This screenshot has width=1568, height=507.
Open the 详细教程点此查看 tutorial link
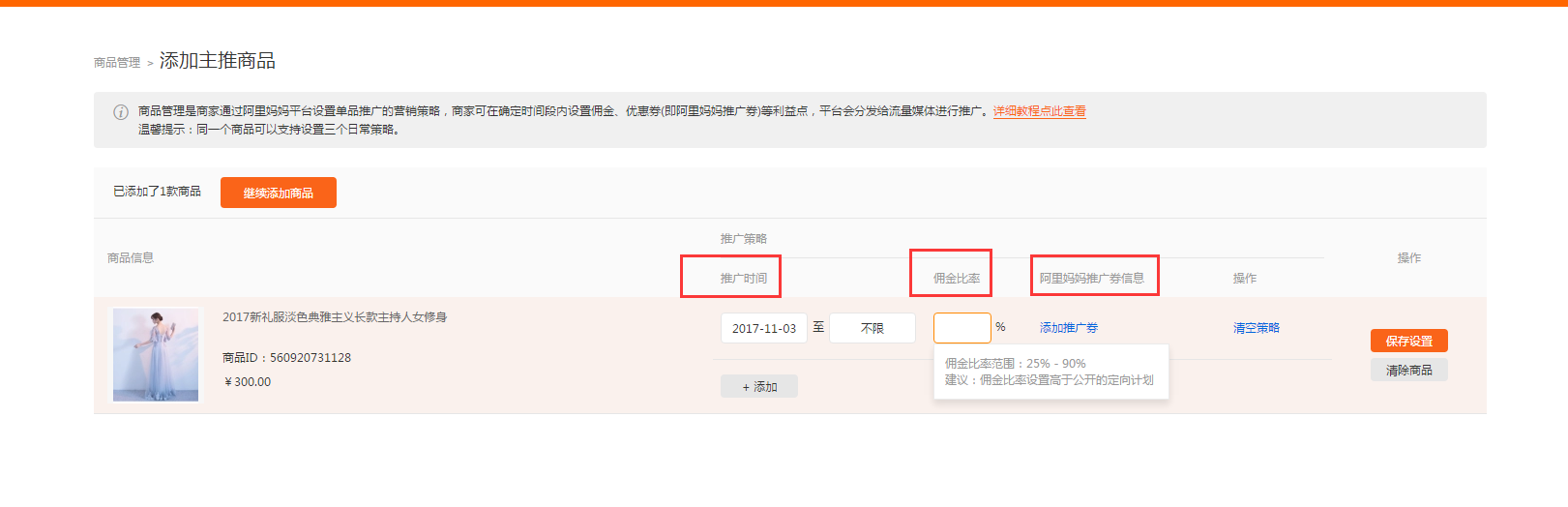[1039, 111]
